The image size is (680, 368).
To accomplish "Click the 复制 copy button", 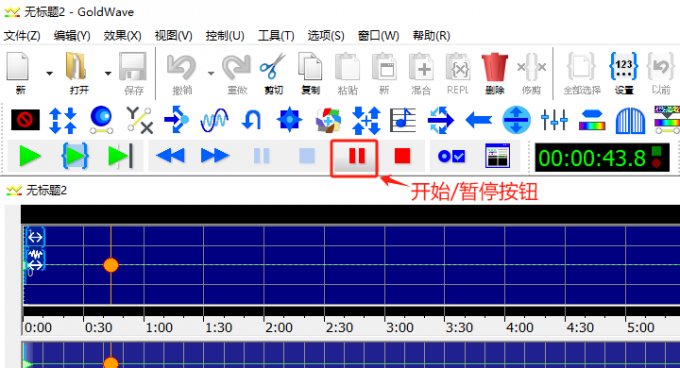I will click(311, 73).
